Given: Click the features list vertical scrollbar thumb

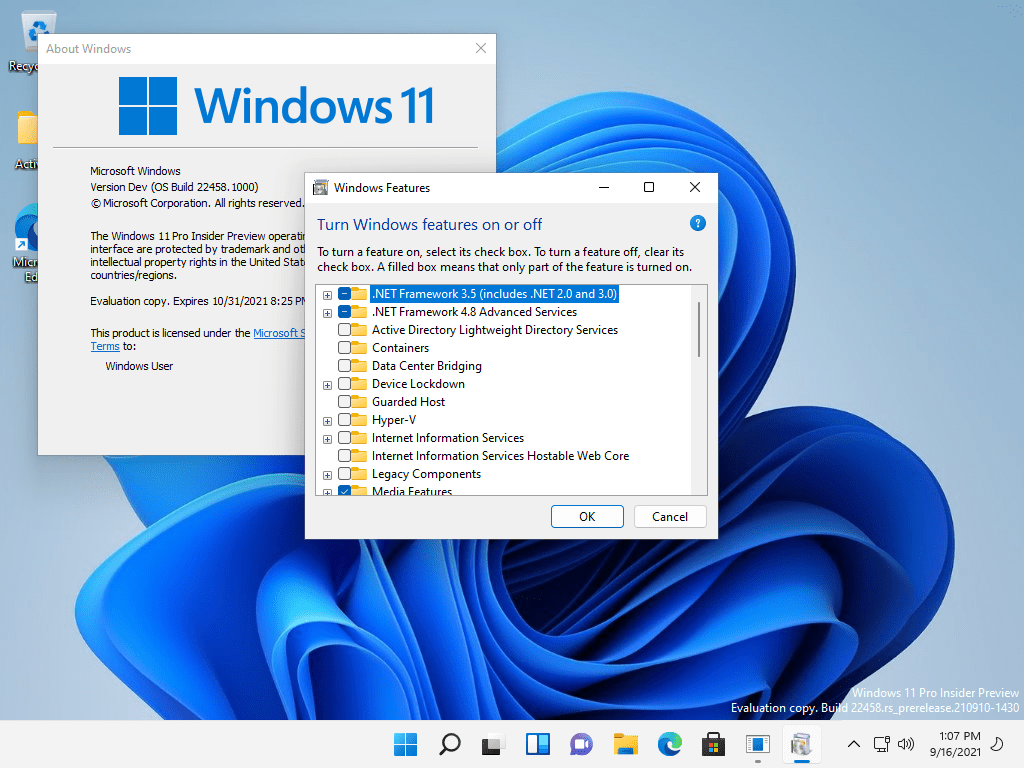Looking at the screenshot, I should (699, 329).
